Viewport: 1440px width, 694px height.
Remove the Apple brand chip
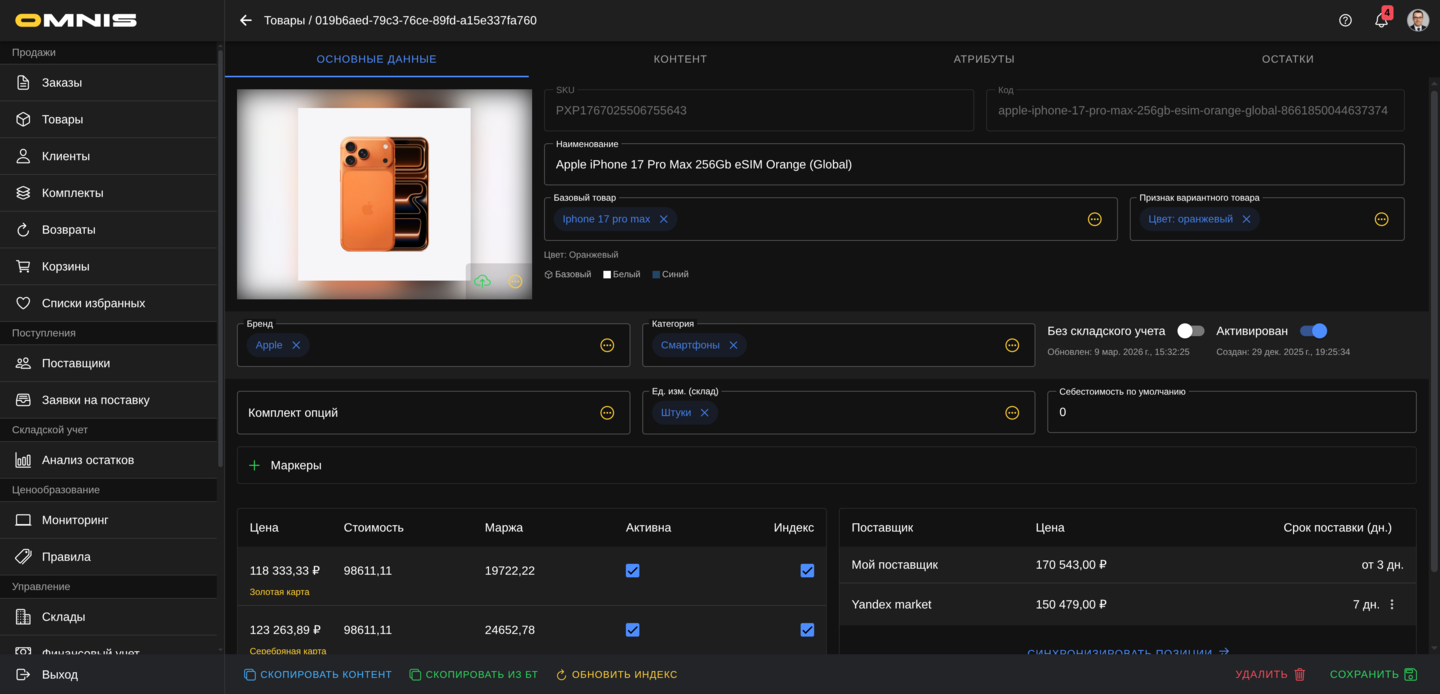(x=296, y=345)
